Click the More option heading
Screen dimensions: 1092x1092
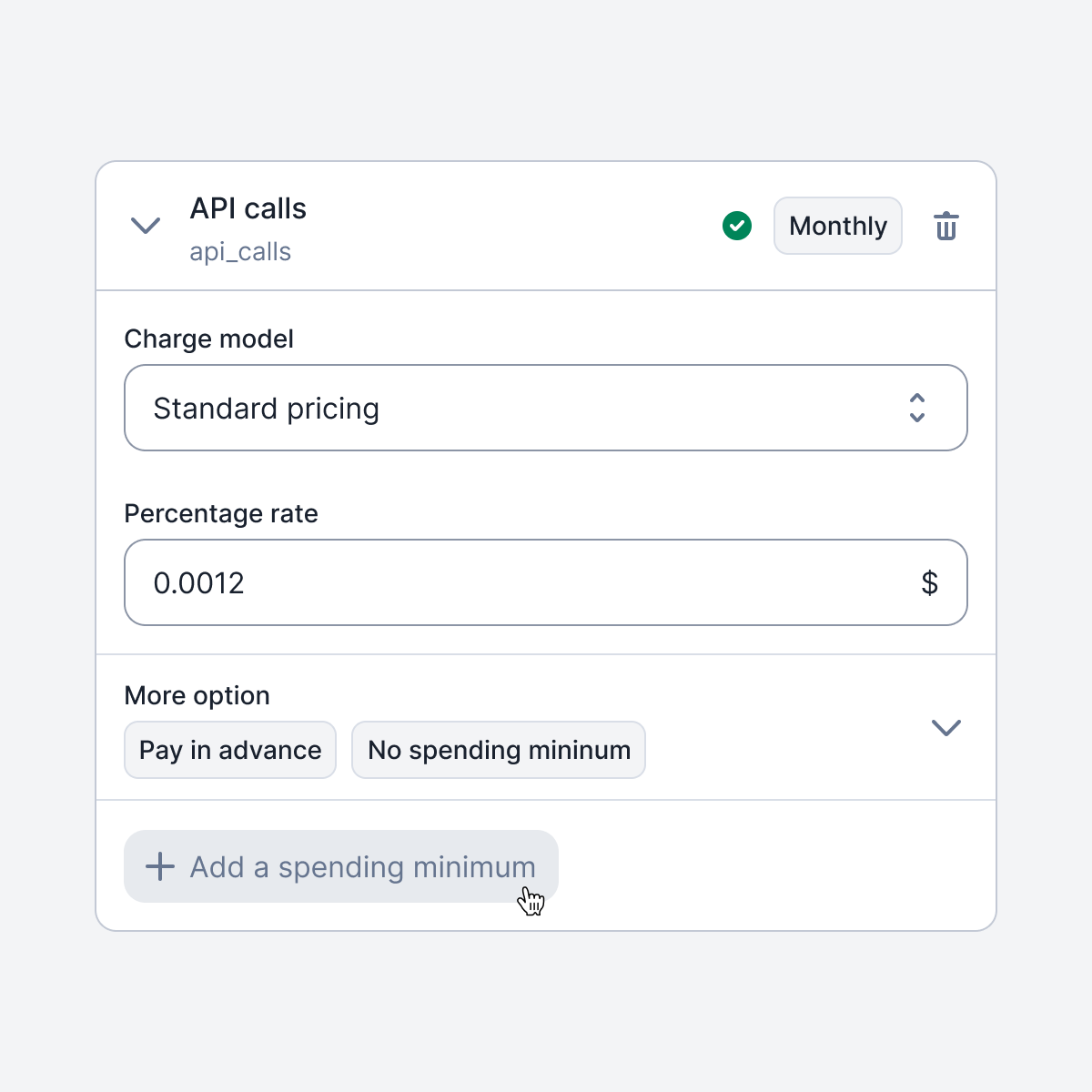(197, 695)
